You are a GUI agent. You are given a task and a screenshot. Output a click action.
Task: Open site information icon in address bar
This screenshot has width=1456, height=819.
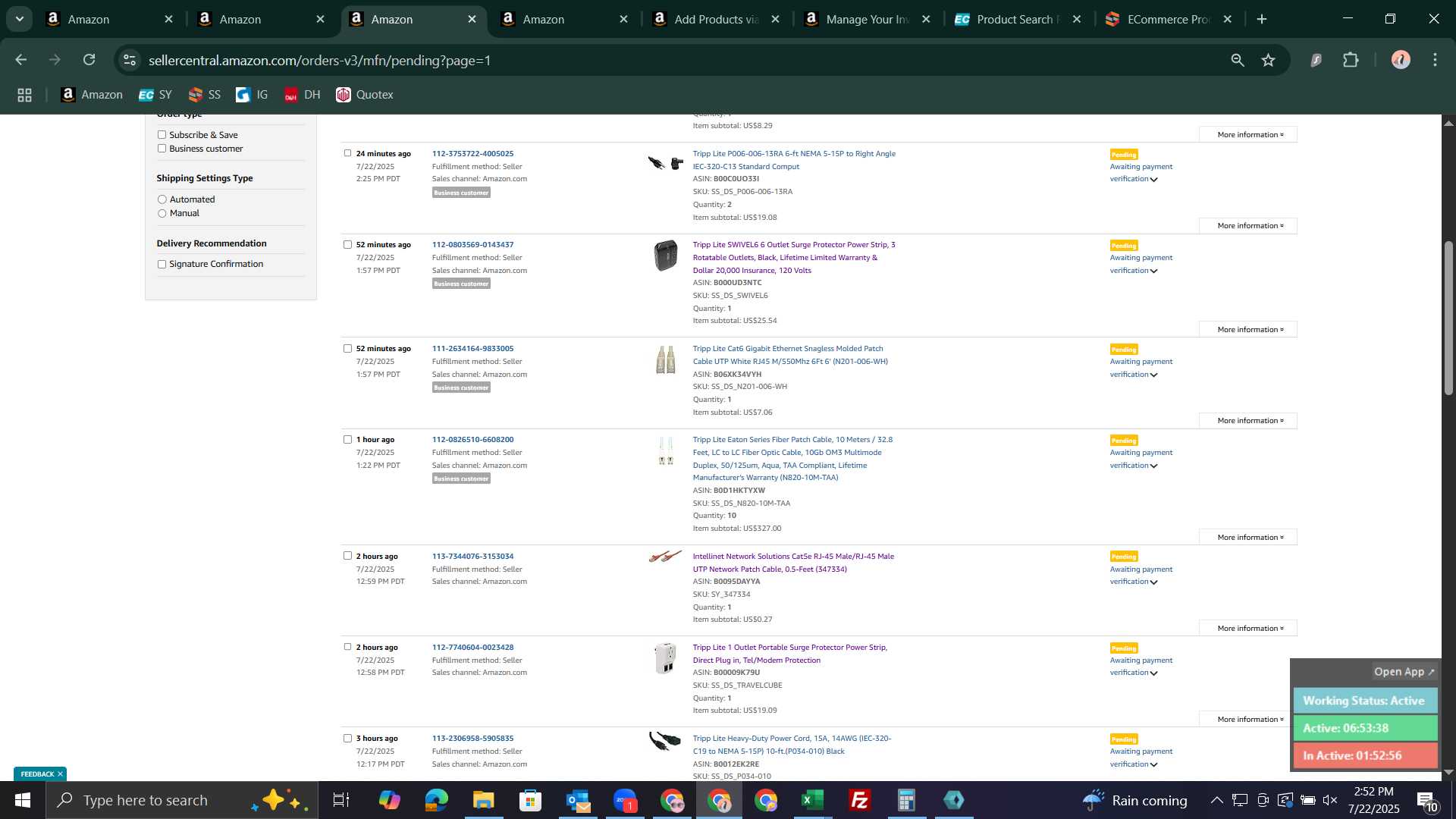click(130, 60)
